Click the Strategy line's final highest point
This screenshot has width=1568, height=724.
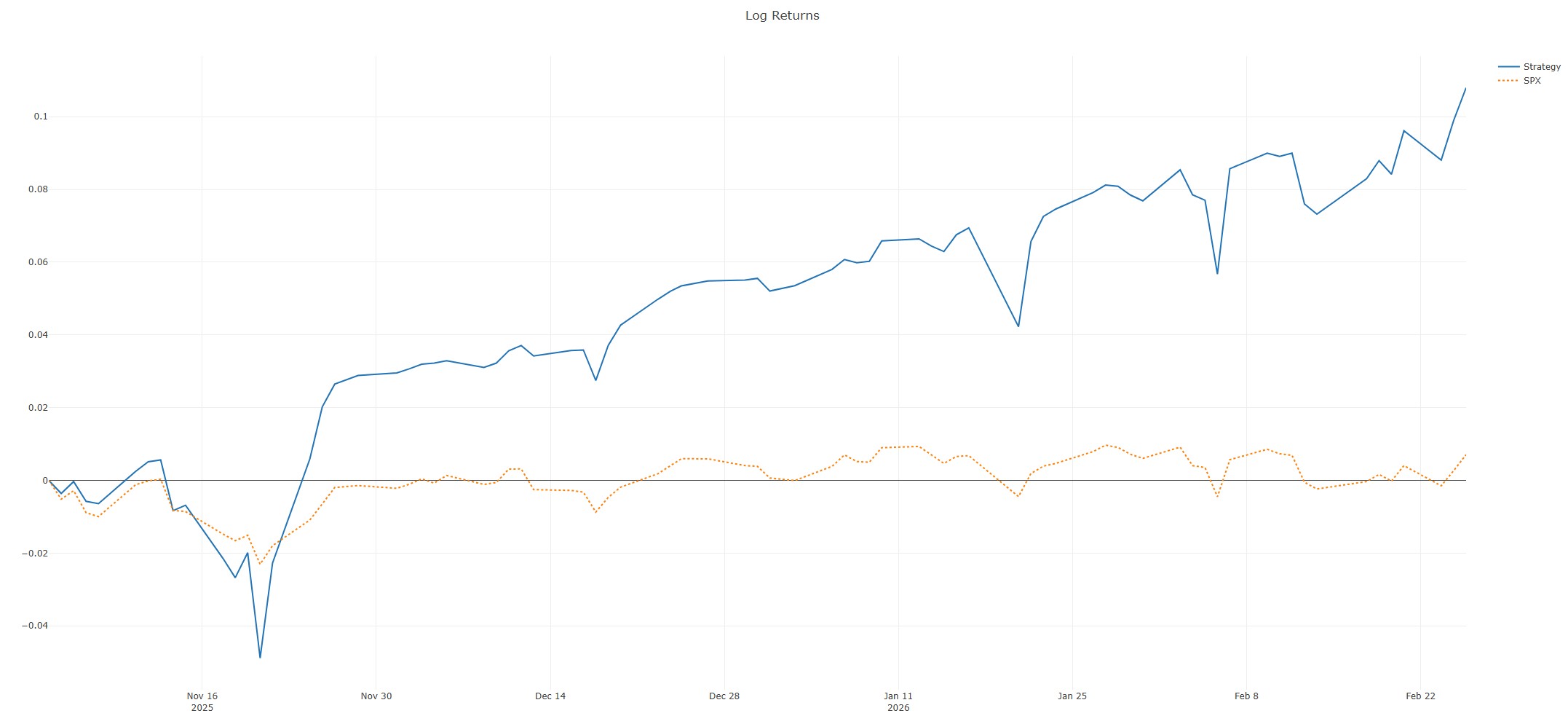1465,88
